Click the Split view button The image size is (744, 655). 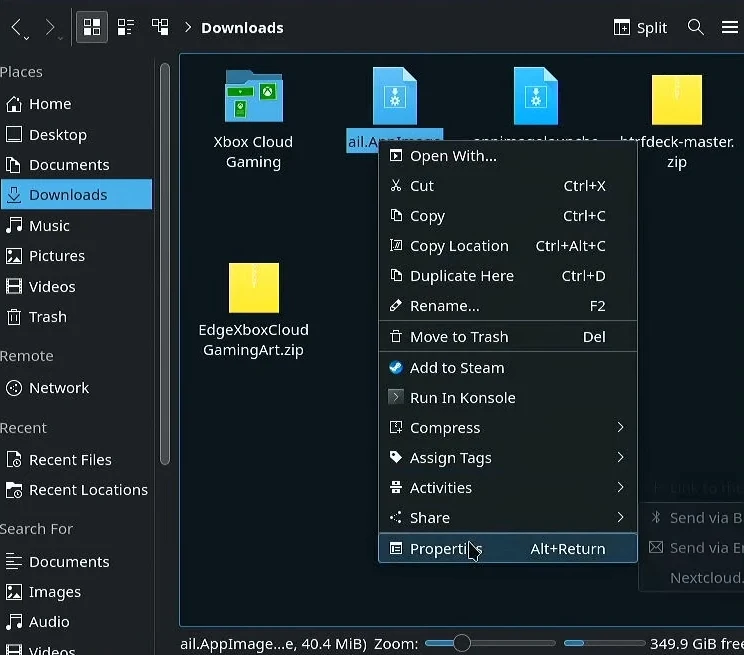(640, 28)
